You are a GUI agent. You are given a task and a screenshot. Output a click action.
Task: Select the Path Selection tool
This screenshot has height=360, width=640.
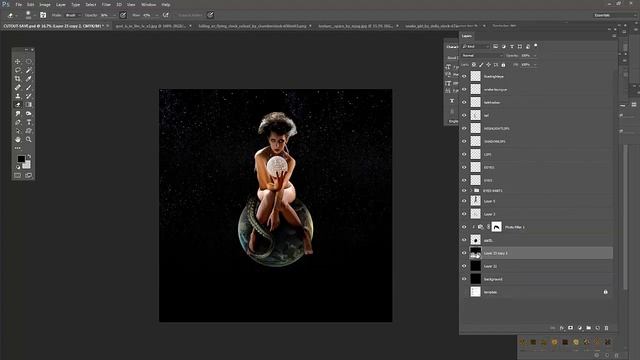(x=18, y=131)
